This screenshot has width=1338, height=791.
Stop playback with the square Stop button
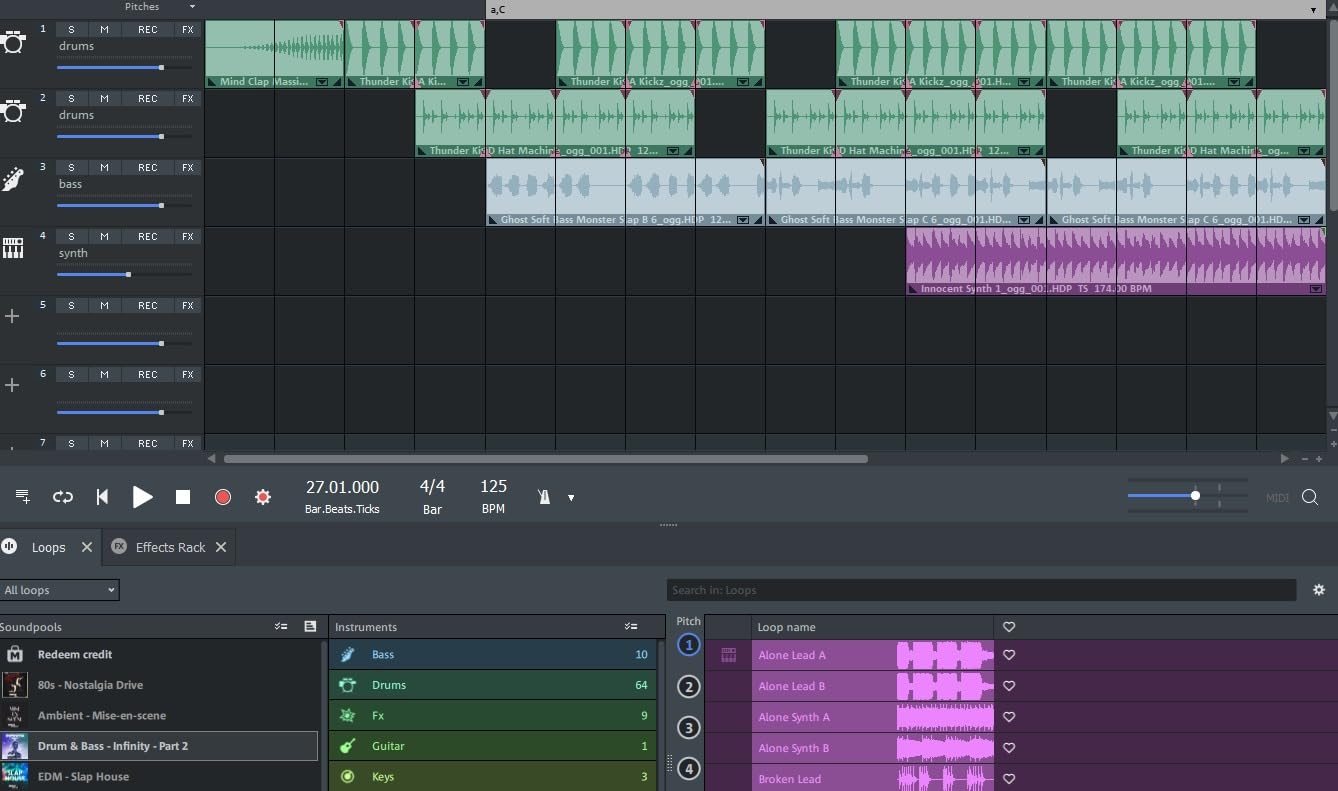(183, 497)
